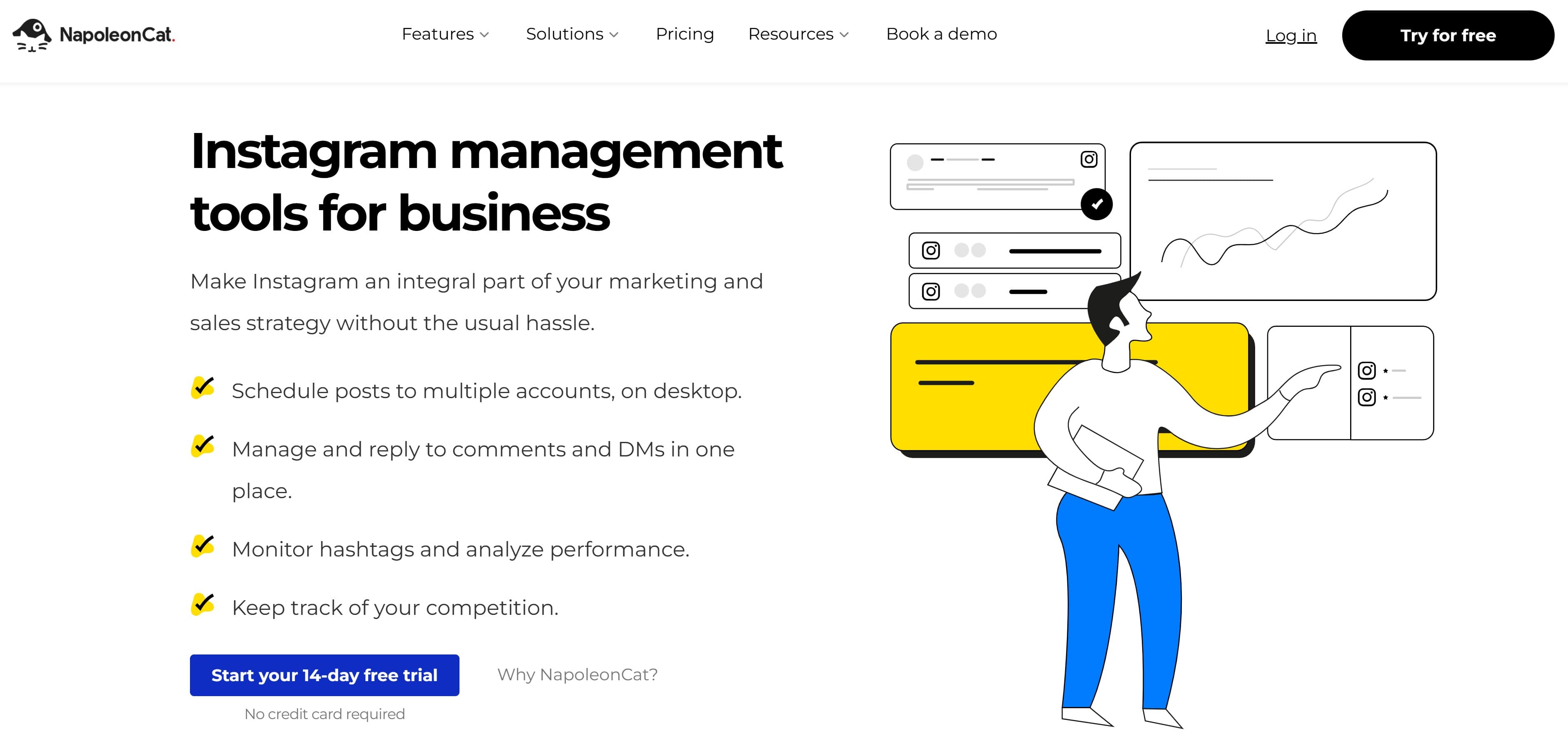Select Book a demo in navigation
The image size is (1568, 747).
(x=941, y=34)
